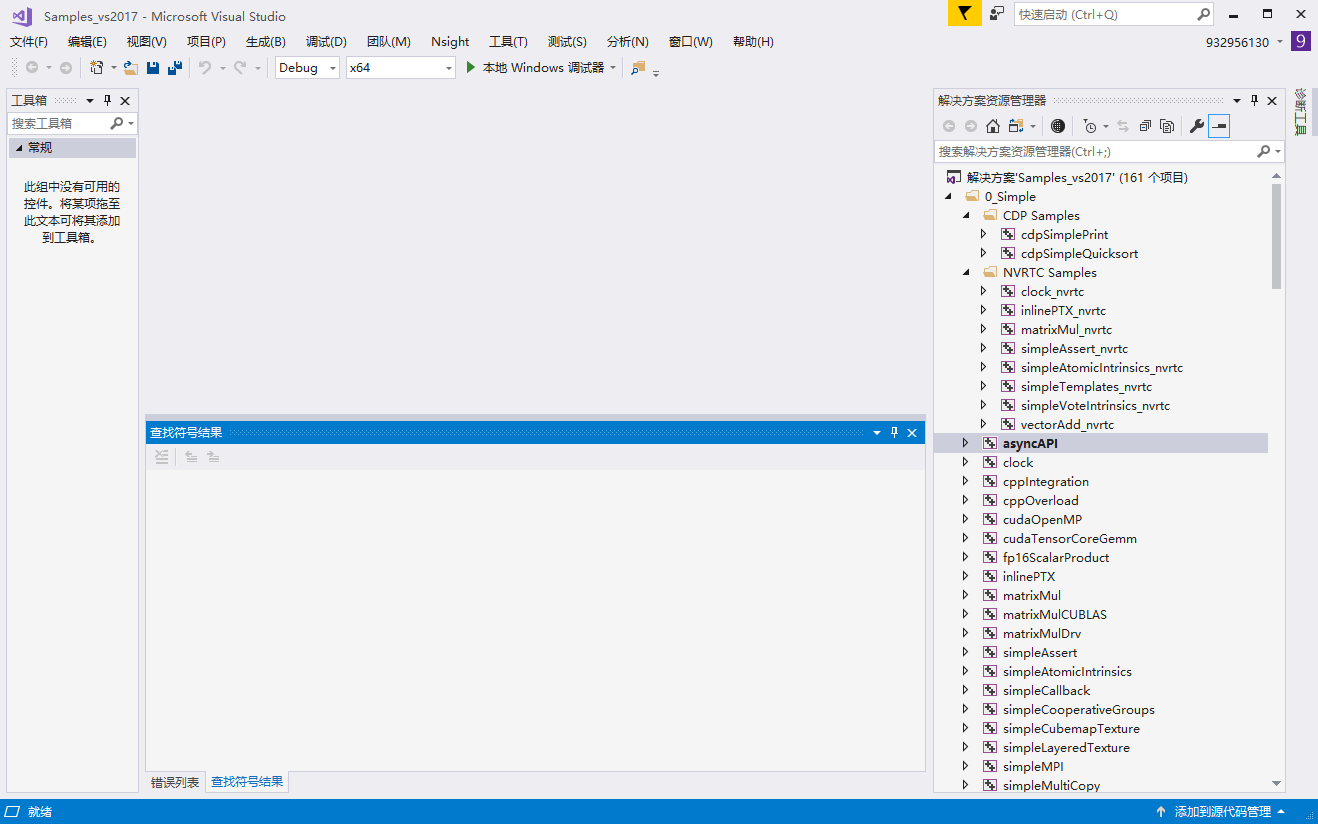Open the Debug configuration dropdown
This screenshot has width=1318, height=824.
(x=333, y=68)
